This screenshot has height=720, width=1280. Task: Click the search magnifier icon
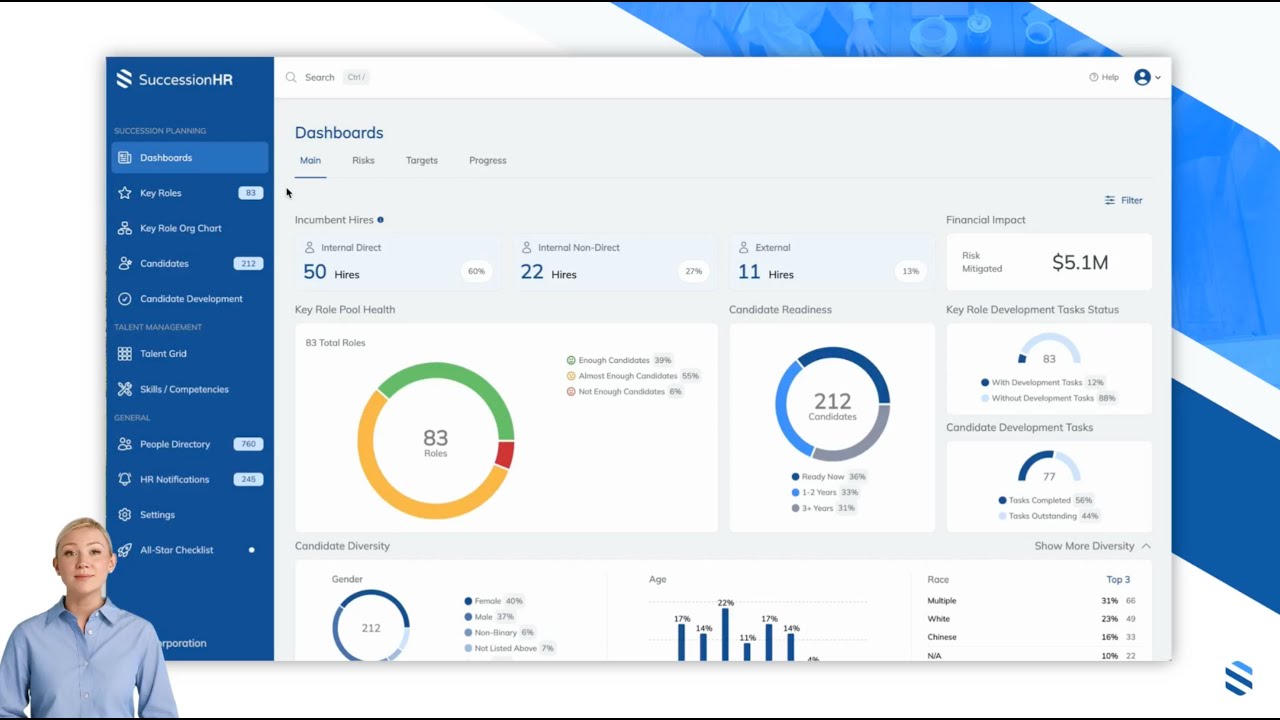[291, 77]
